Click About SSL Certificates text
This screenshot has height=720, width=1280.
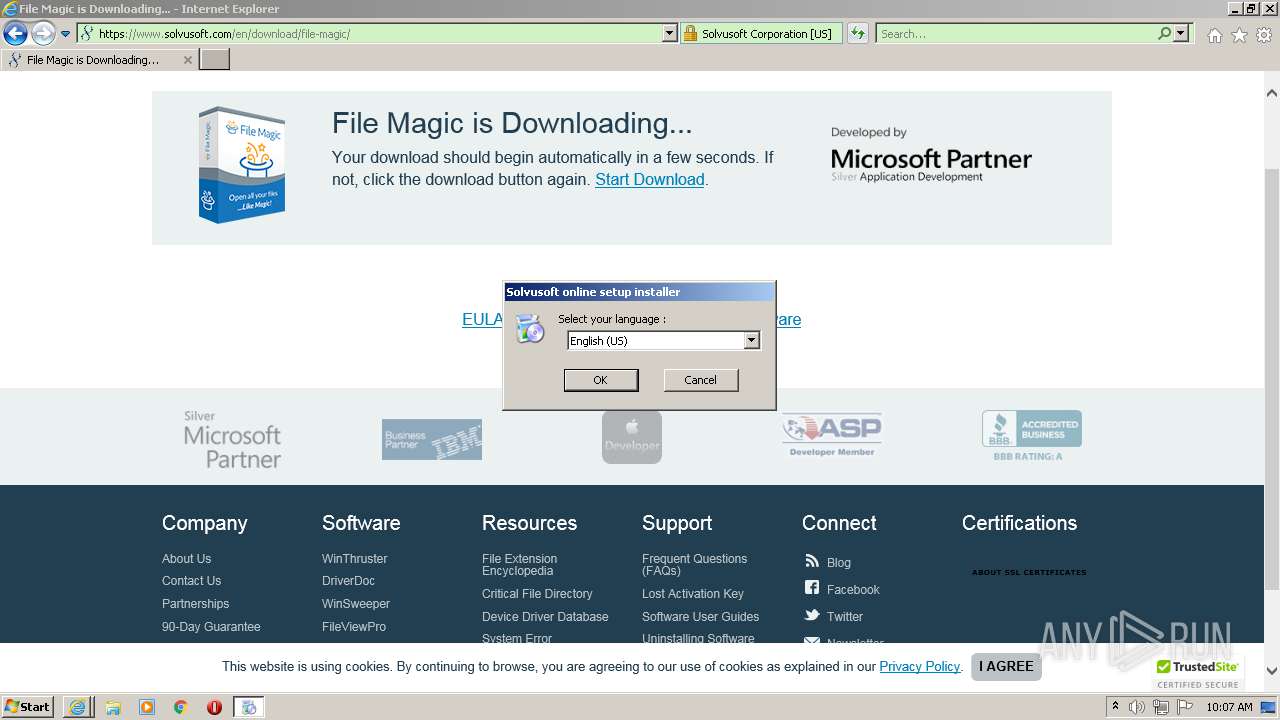tap(1029, 573)
